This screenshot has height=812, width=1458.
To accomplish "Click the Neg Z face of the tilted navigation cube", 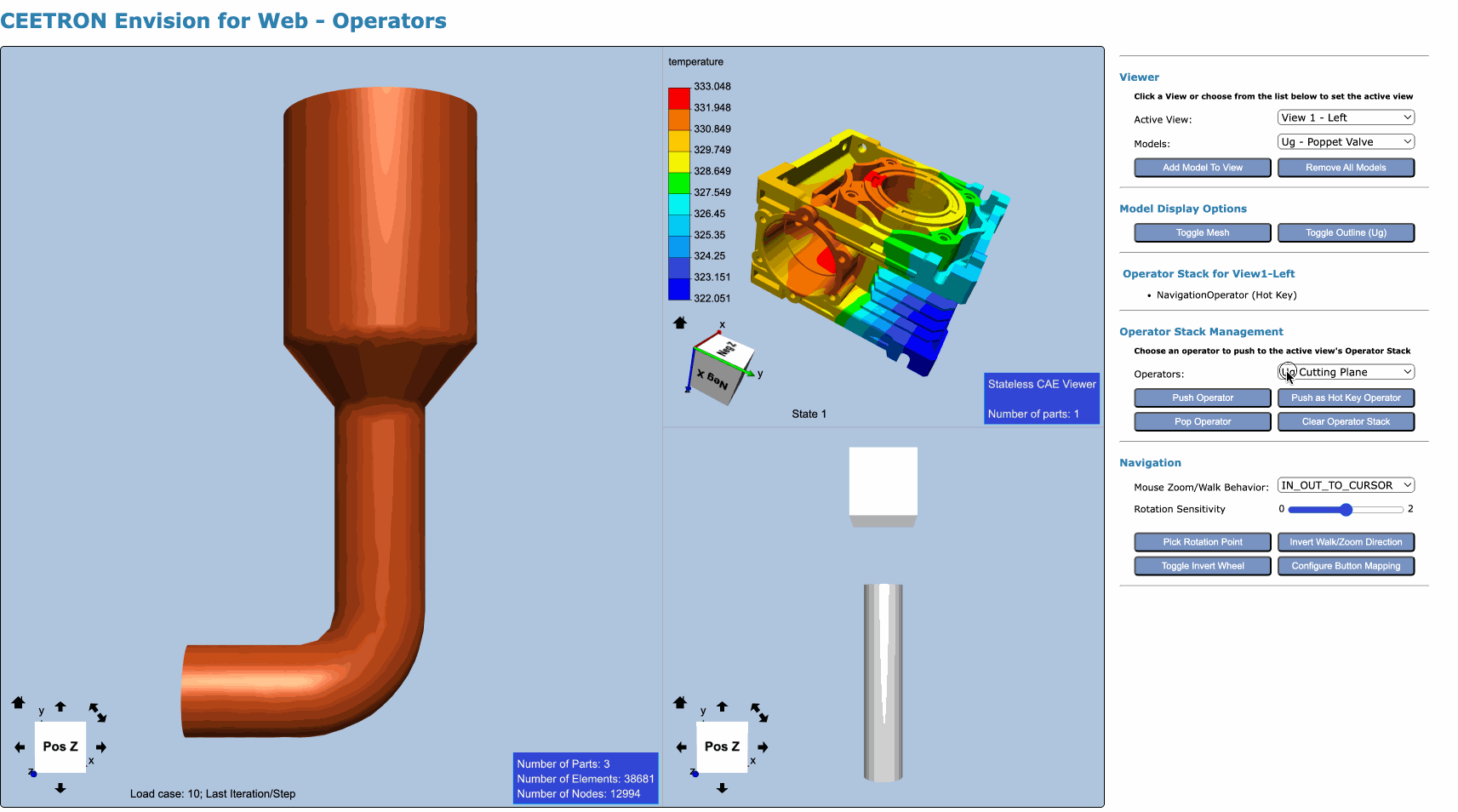I will tap(724, 349).
